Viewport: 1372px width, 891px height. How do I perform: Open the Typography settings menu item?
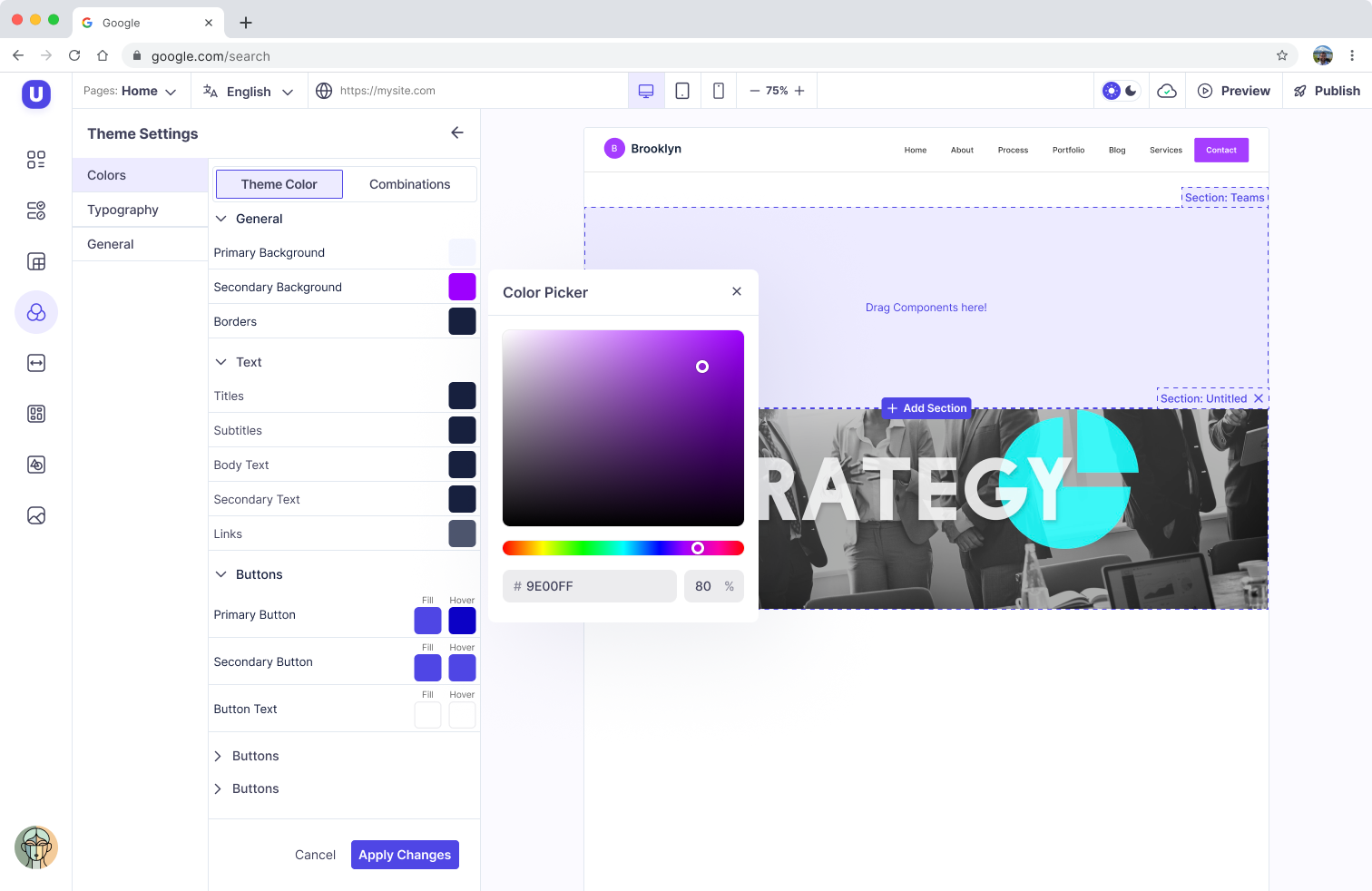tap(122, 210)
